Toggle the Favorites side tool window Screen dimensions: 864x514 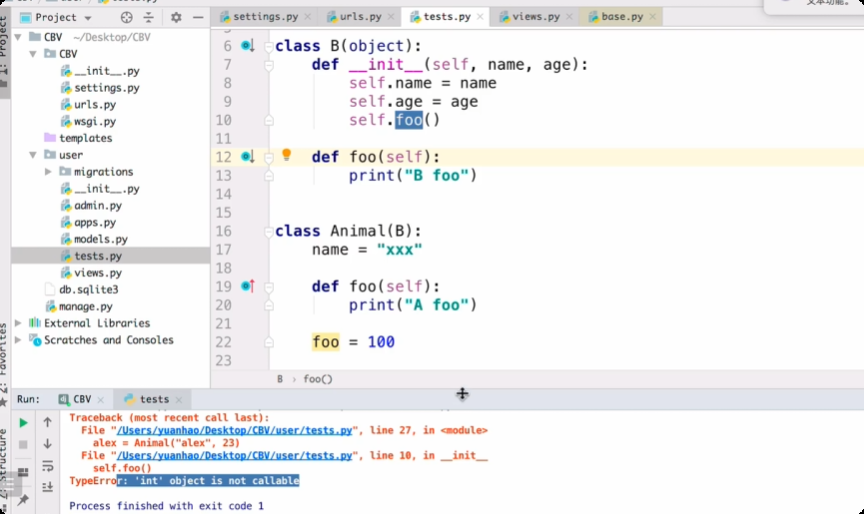click(4, 364)
